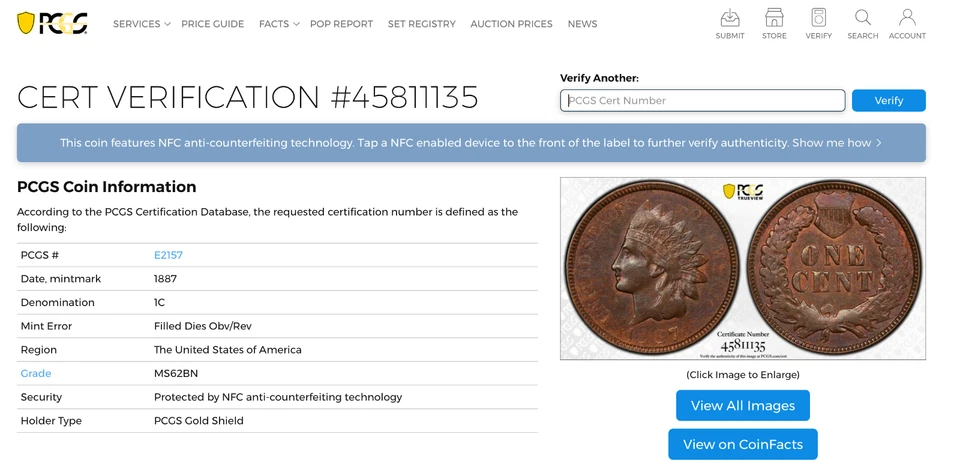Focus the PCGS Cert Number field
This screenshot has height=473, width=960.
click(x=702, y=100)
